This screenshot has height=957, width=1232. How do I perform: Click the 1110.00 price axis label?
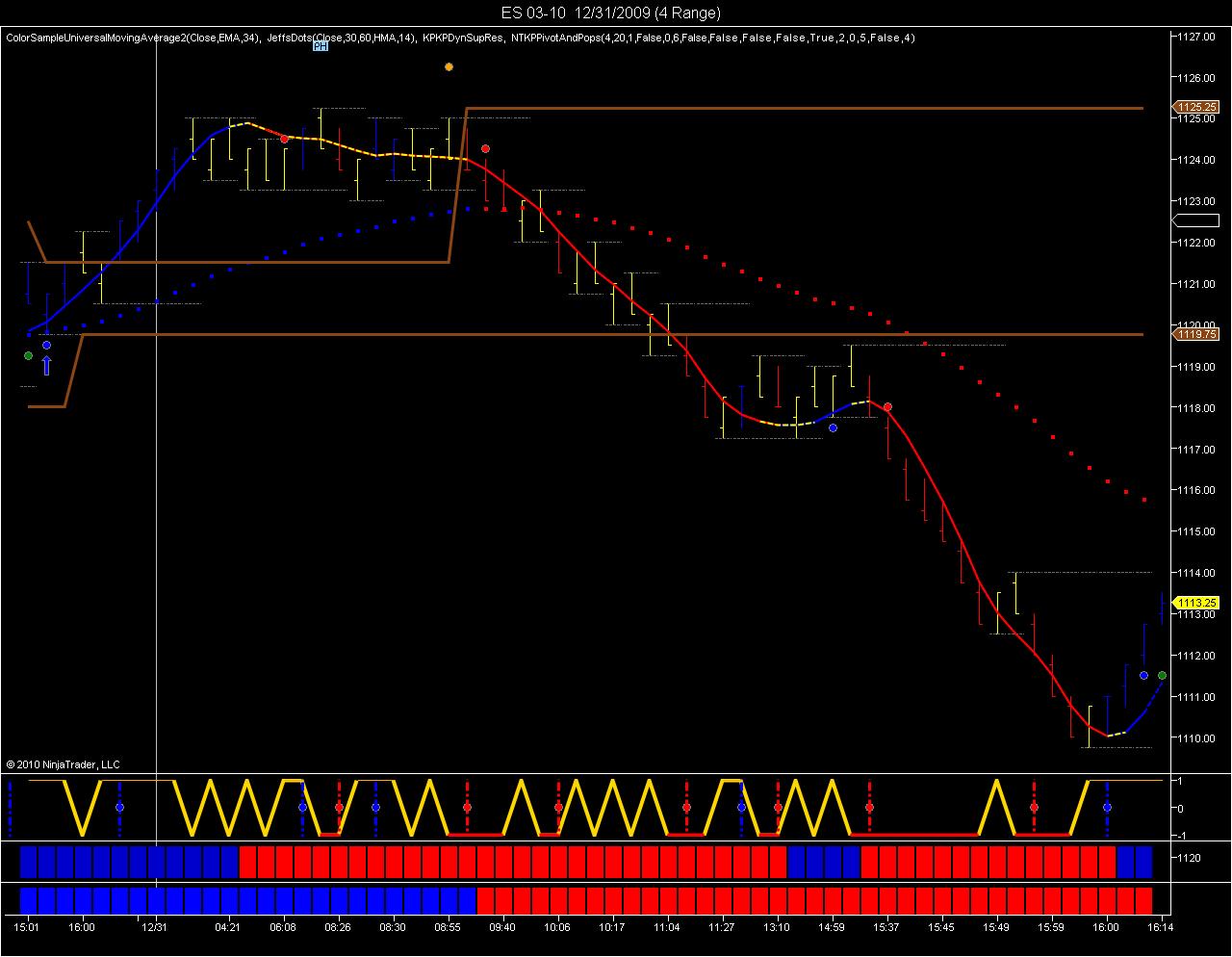point(1195,738)
